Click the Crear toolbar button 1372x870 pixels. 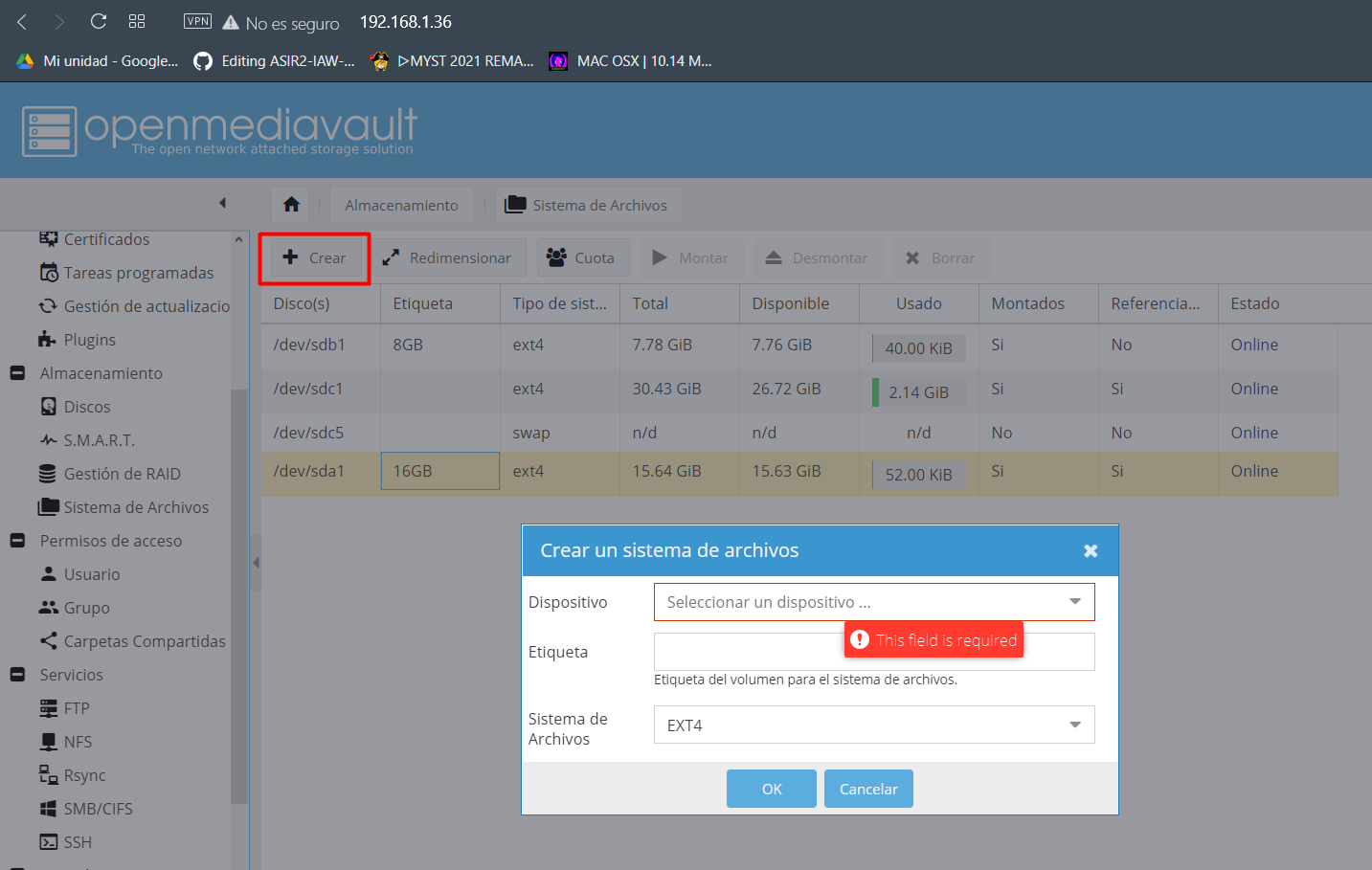tap(314, 257)
